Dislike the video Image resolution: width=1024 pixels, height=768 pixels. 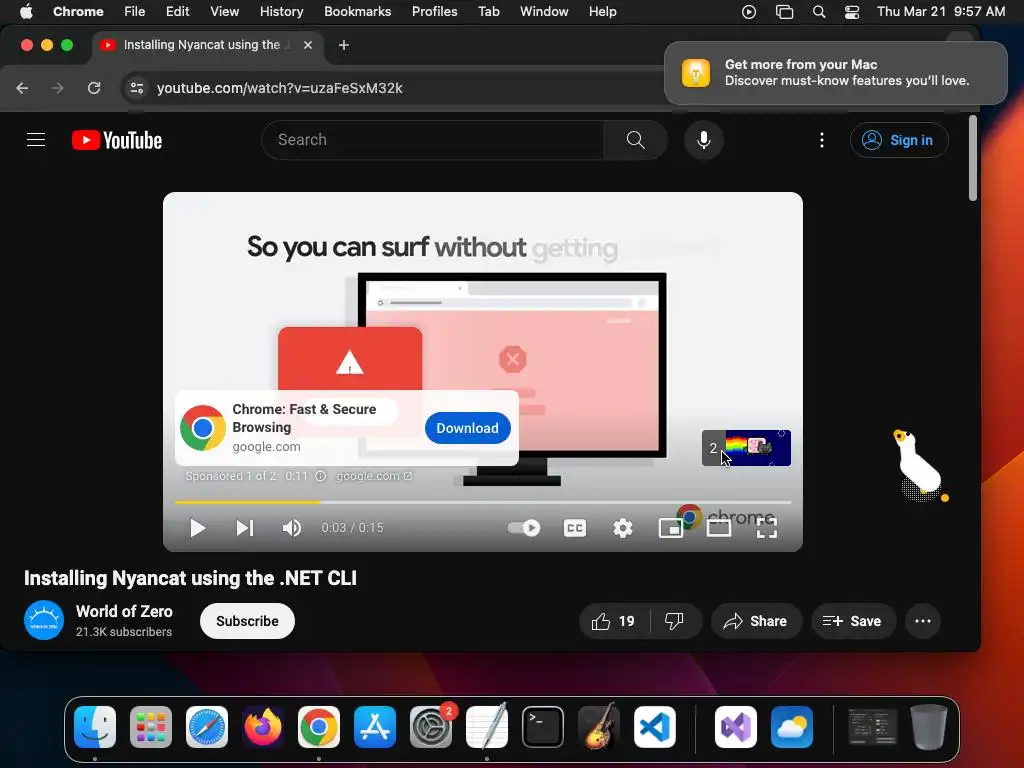point(675,621)
